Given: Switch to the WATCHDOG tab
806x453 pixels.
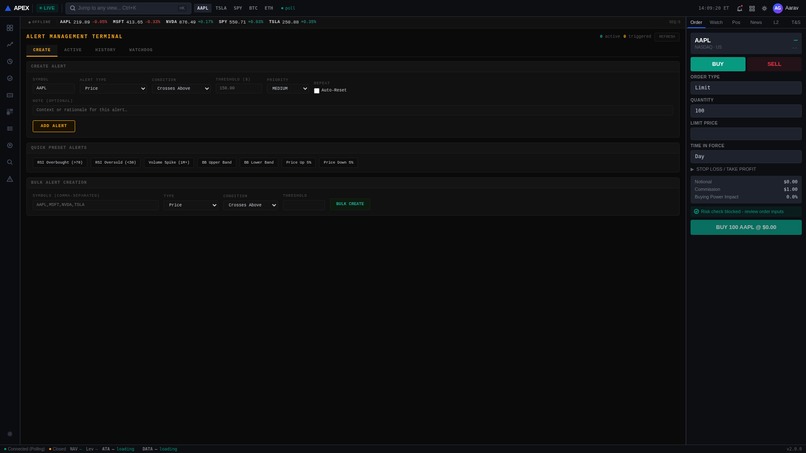Looking at the screenshot, I should pyautogui.click(x=141, y=50).
